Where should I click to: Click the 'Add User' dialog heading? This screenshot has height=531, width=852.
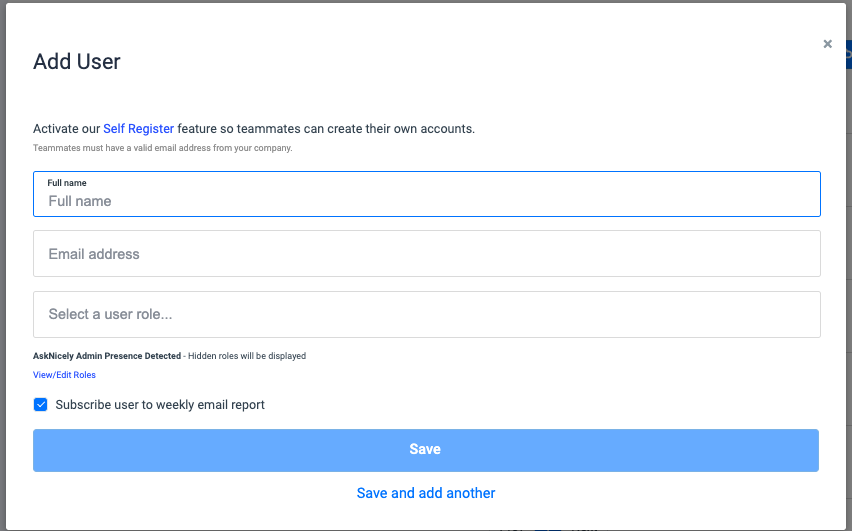[x=77, y=62]
